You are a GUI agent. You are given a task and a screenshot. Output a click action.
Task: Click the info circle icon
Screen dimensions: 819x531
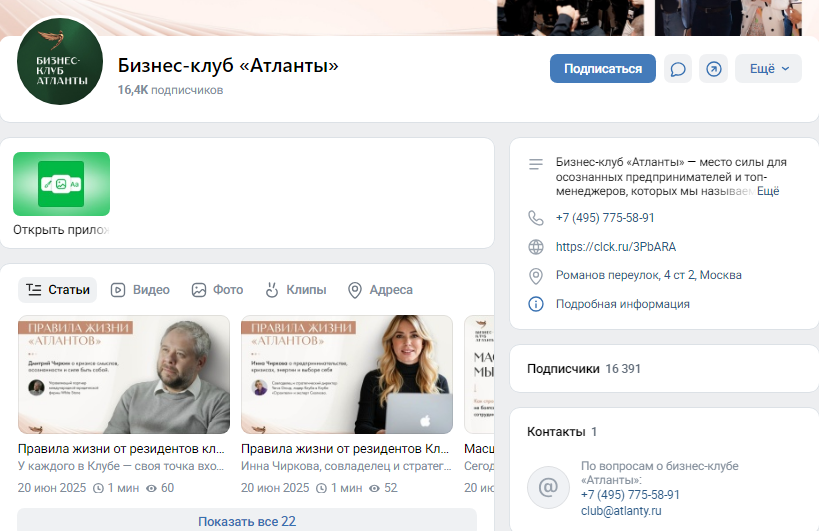coord(536,304)
